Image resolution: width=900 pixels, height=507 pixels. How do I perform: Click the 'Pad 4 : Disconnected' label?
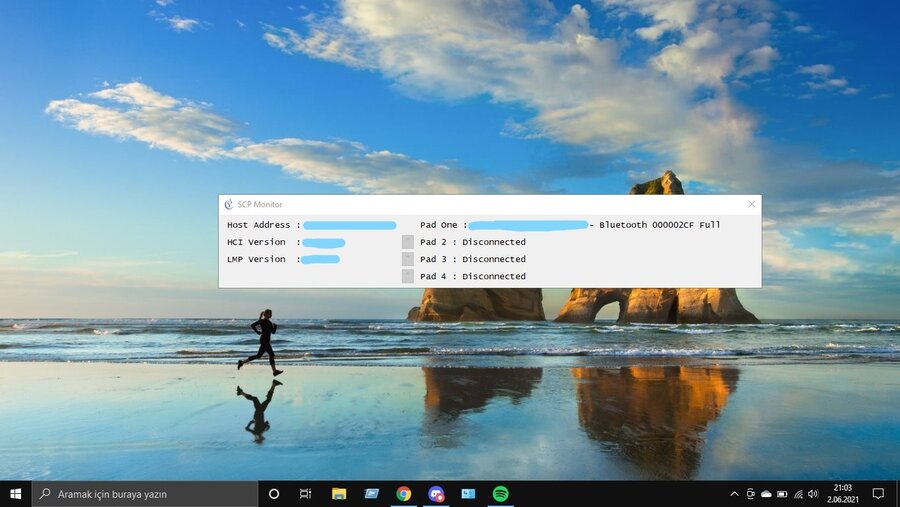473,277
